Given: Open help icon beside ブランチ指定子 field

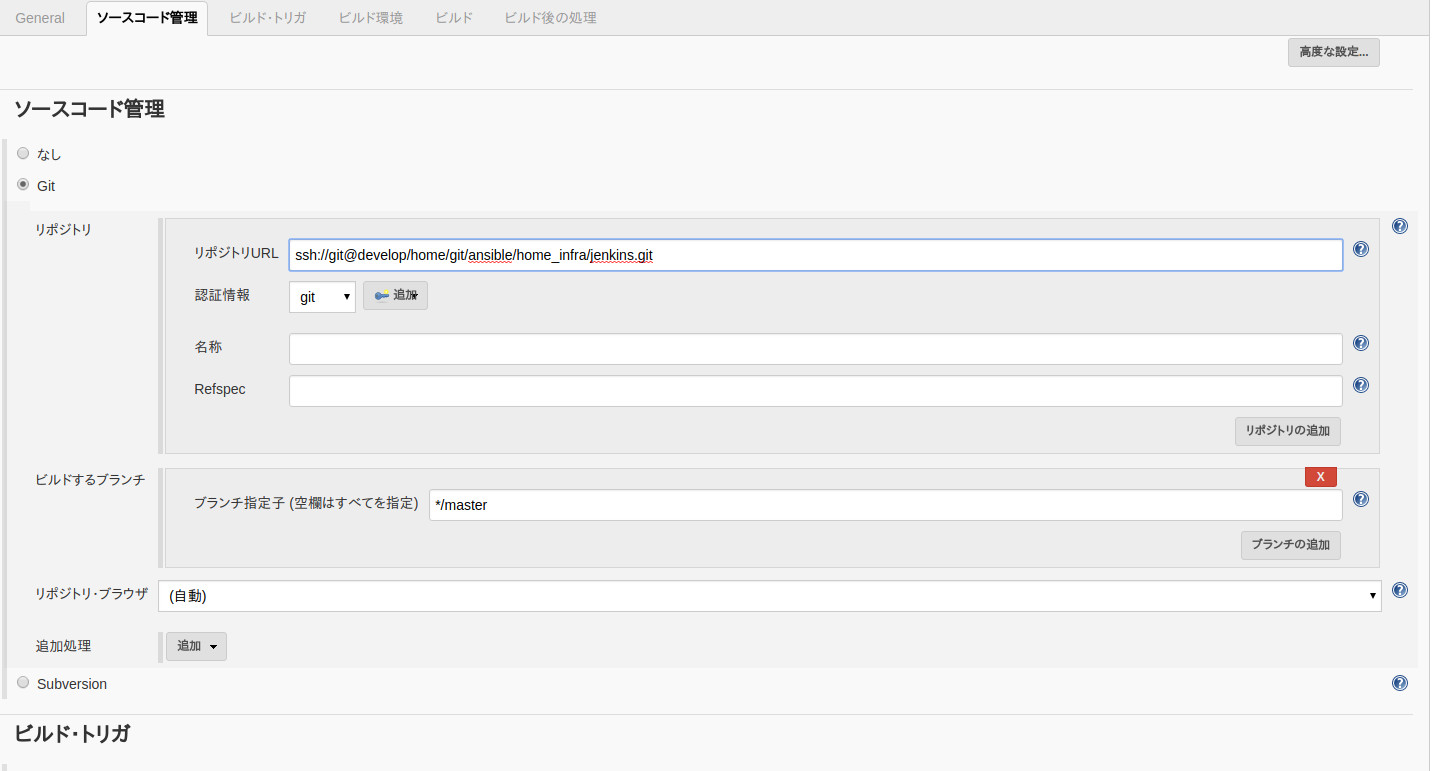Looking at the screenshot, I should (x=1360, y=499).
